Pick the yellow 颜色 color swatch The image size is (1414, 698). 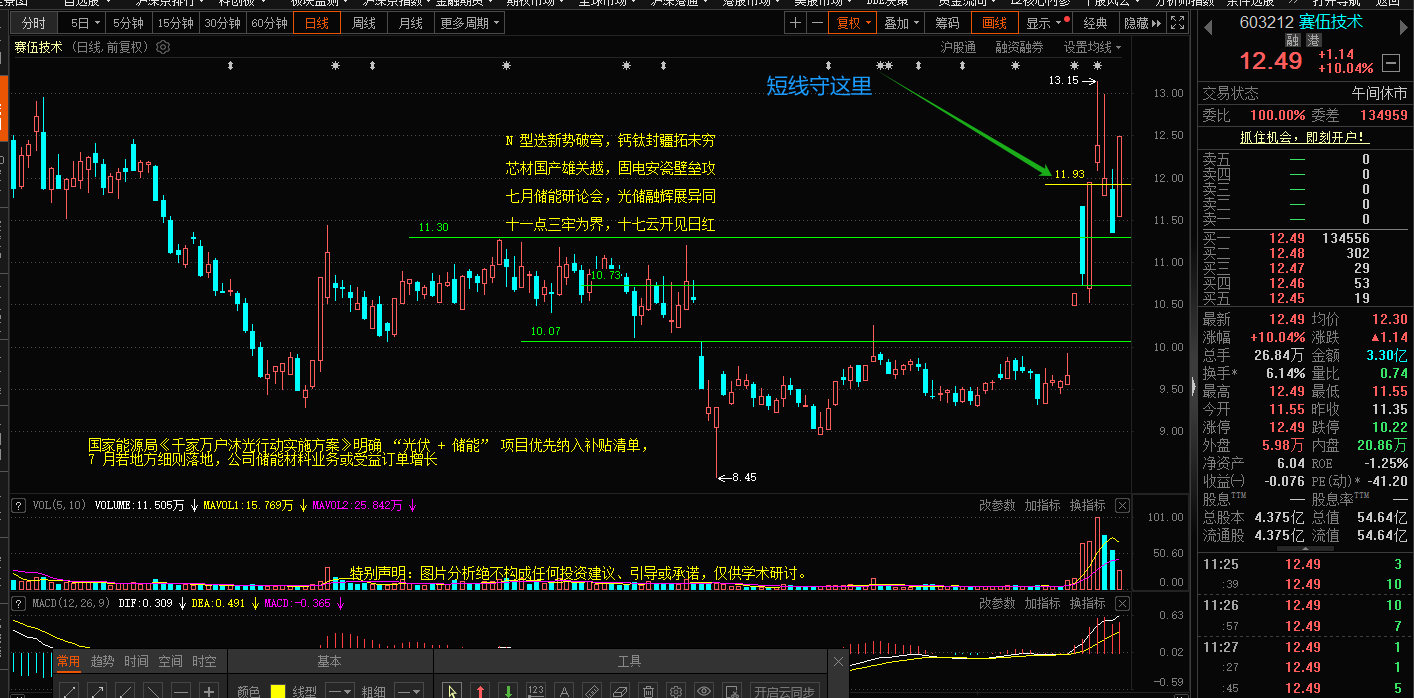278,691
